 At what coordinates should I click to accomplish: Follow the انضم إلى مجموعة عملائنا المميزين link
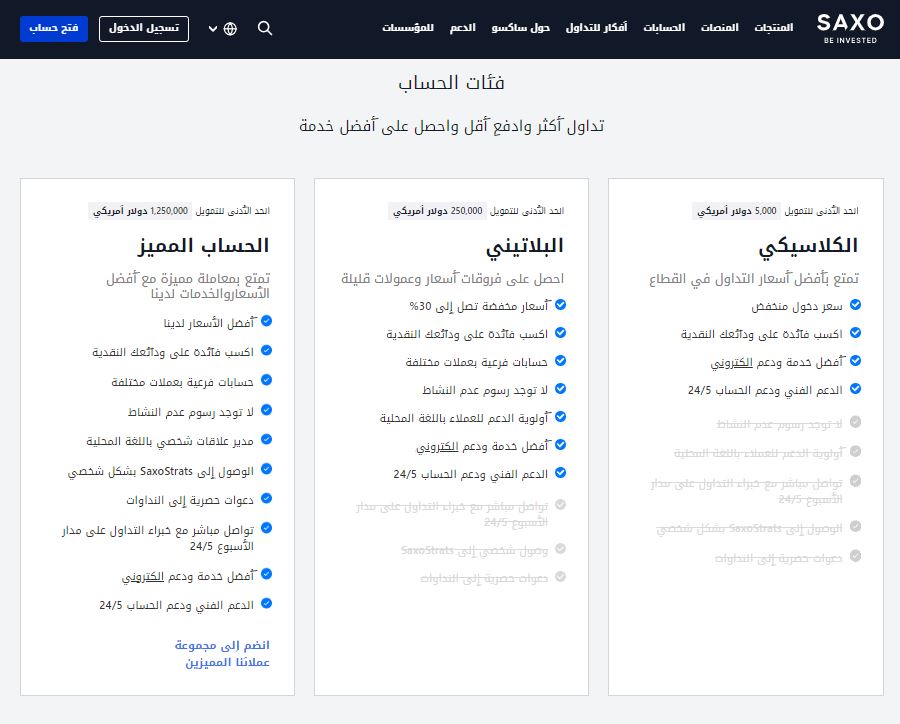click(x=222, y=653)
